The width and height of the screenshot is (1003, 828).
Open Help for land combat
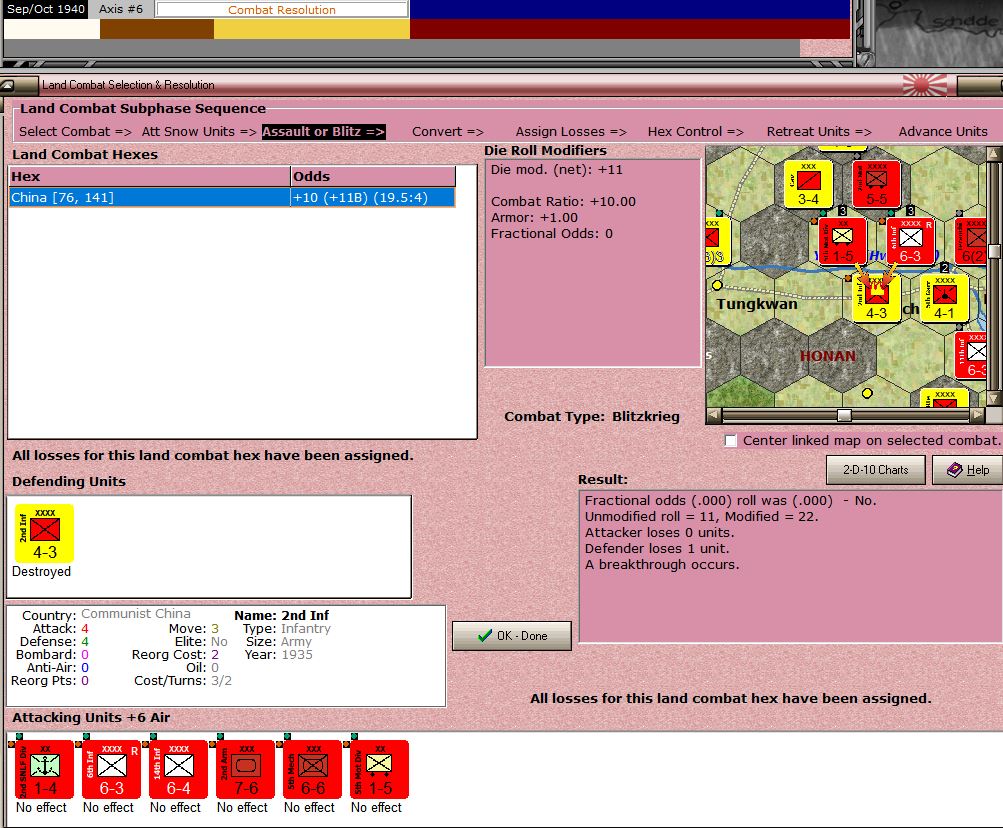(x=967, y=470)
